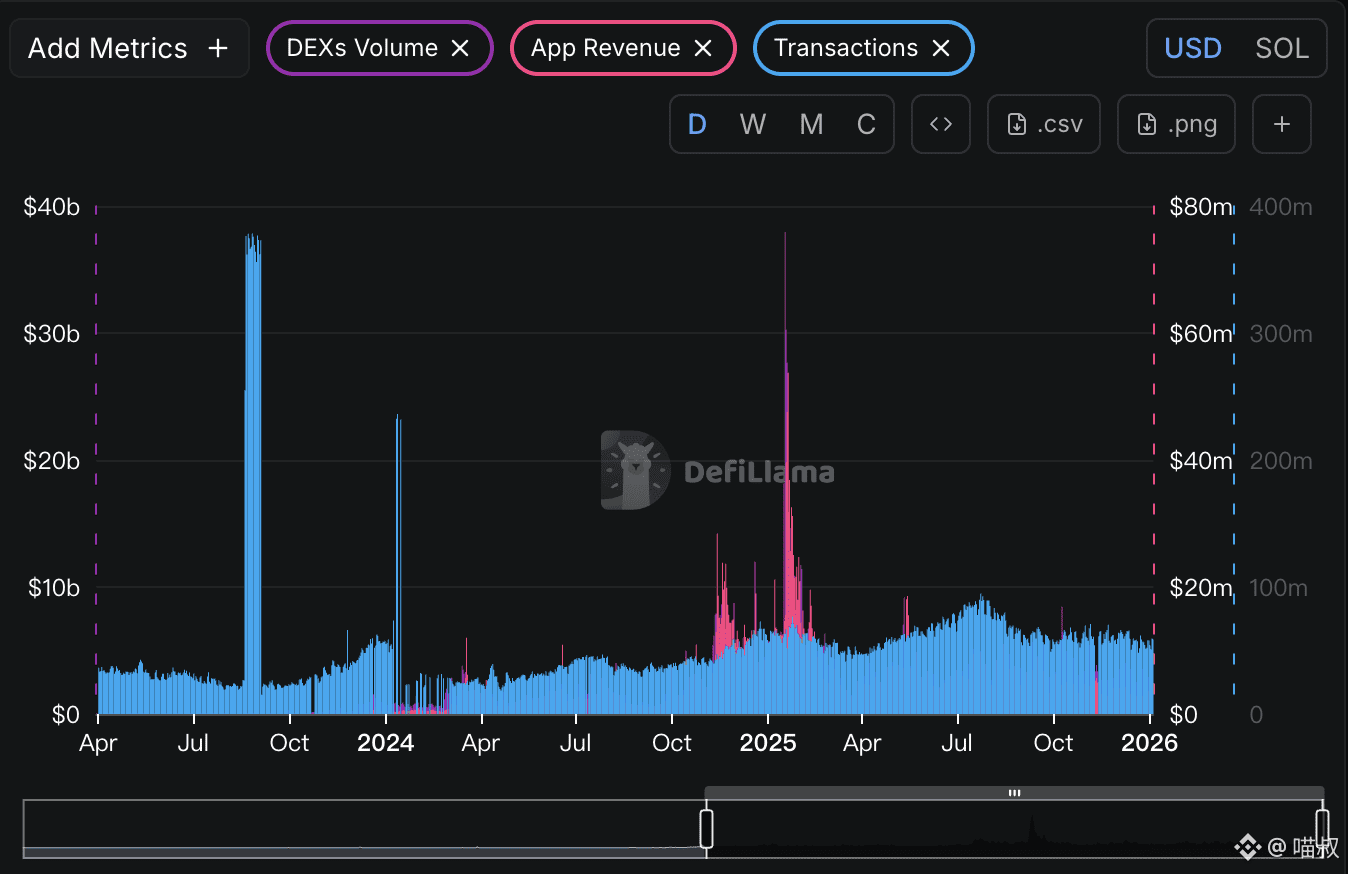Image resolution: width=1348 pixels, height=874 pixels.
Task: Select daily (D) chart interval
Action: [x=697, y=124]
